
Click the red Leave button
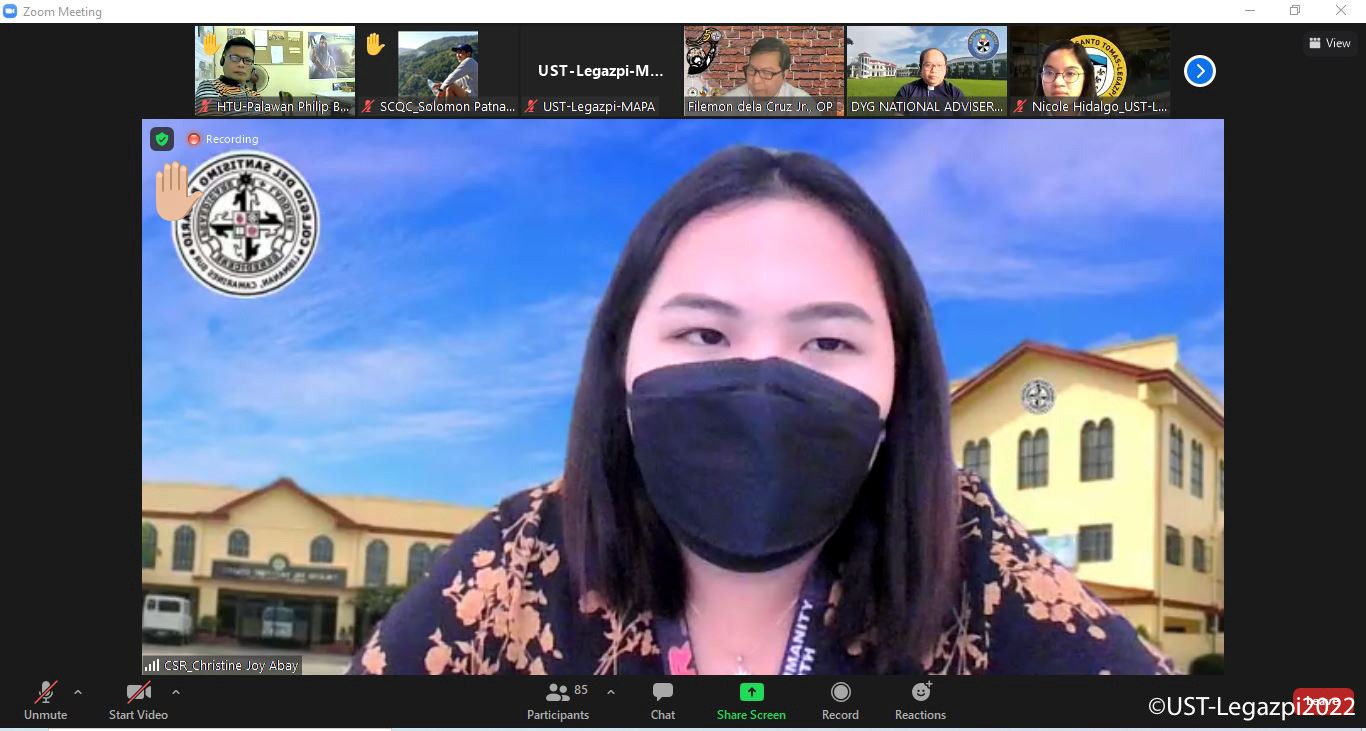[1322, 702]
